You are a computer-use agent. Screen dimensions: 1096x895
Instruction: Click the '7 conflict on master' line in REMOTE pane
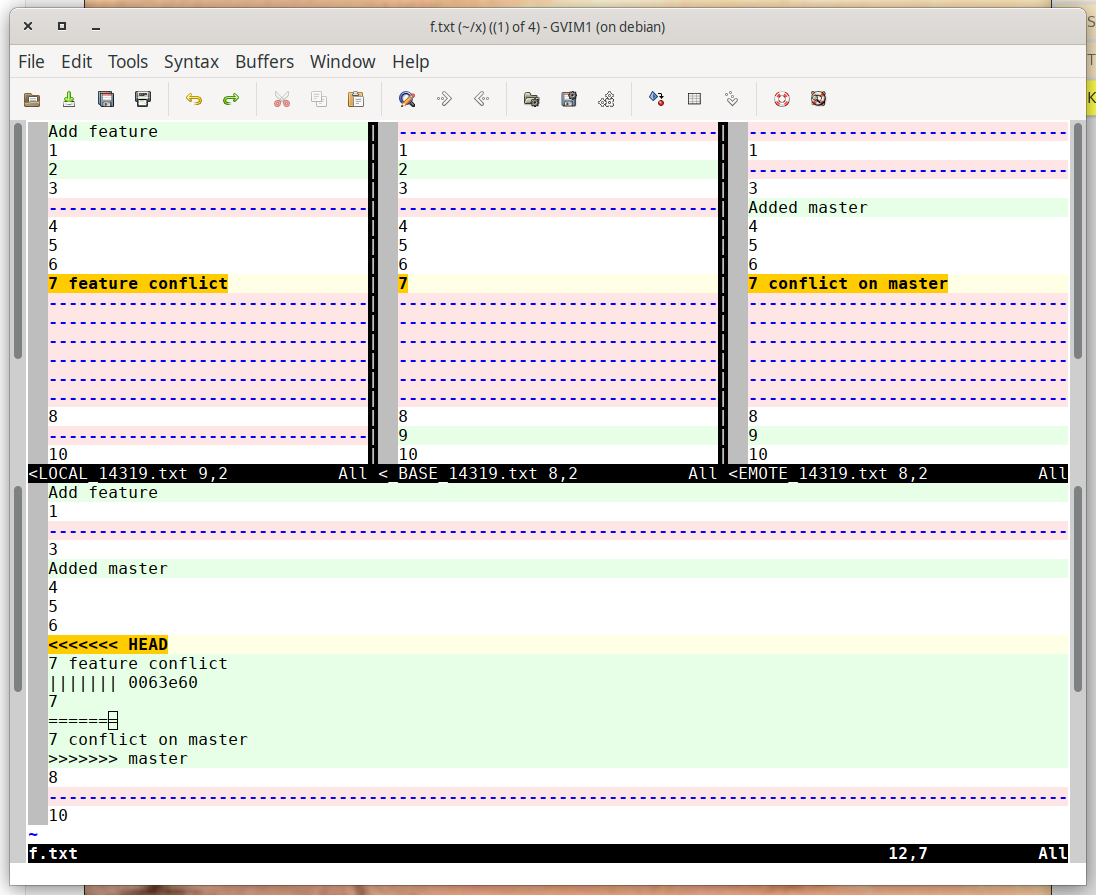[848, 284]
